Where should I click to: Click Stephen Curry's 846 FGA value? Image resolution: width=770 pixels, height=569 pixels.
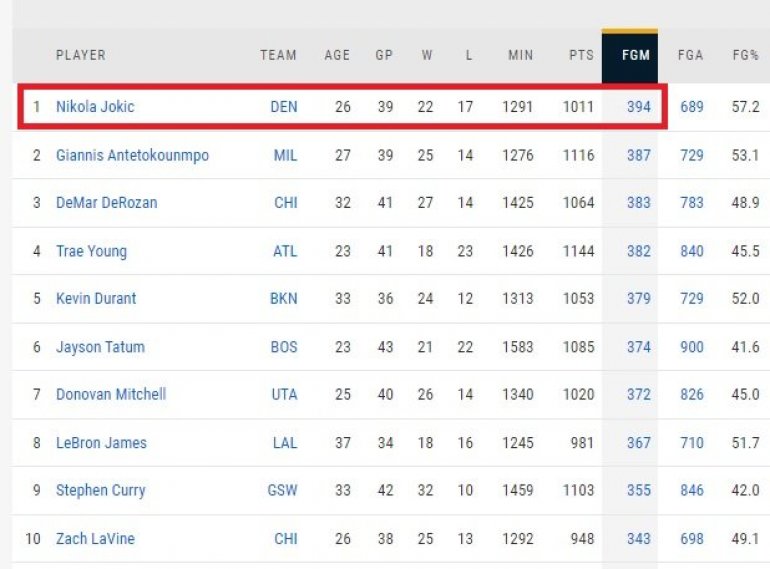point(692,490)
